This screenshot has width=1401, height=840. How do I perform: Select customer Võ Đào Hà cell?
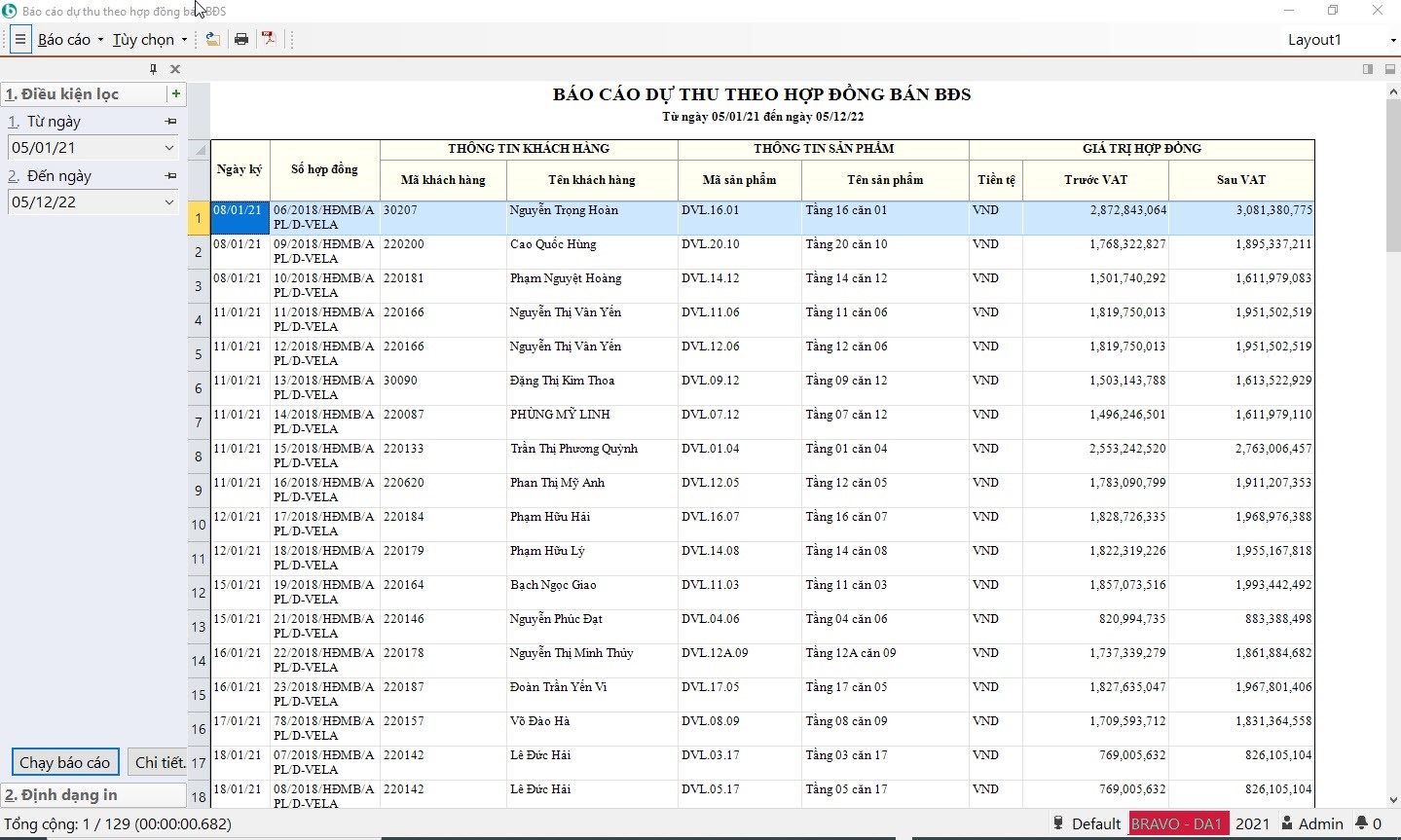tap(592, 729)
